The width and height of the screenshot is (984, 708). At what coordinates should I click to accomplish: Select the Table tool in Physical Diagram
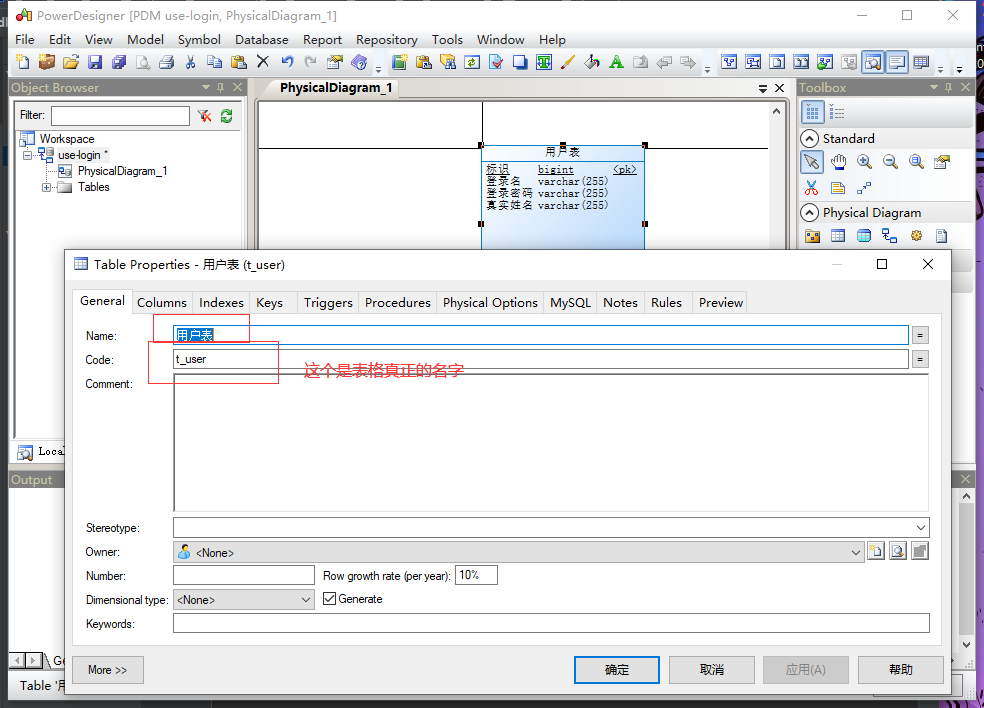coord(838,236)
